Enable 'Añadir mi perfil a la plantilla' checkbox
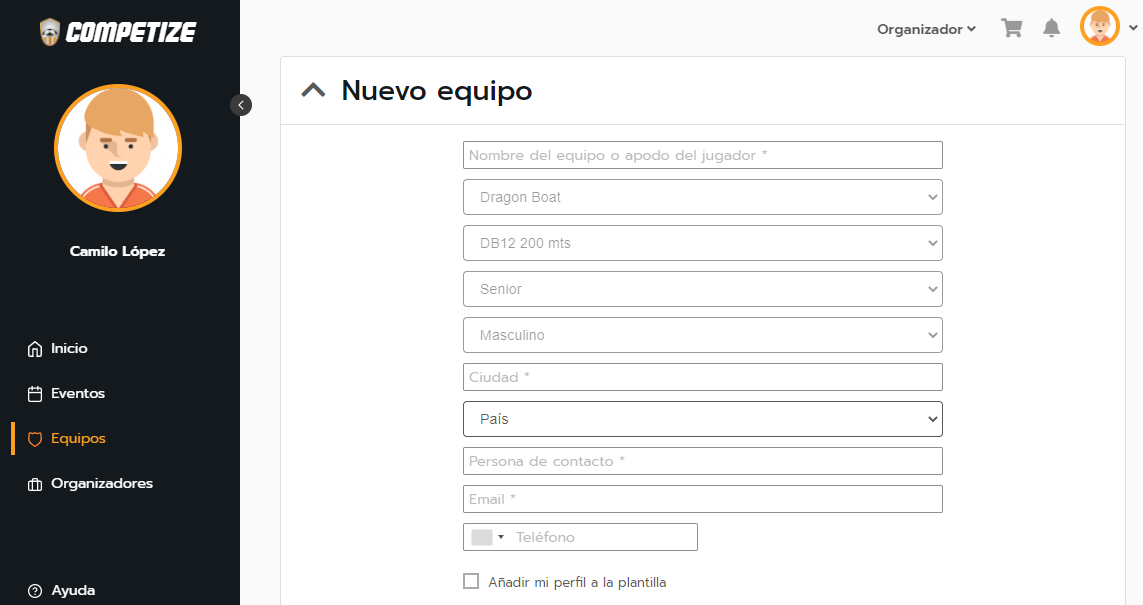 [x=471, y=581]
